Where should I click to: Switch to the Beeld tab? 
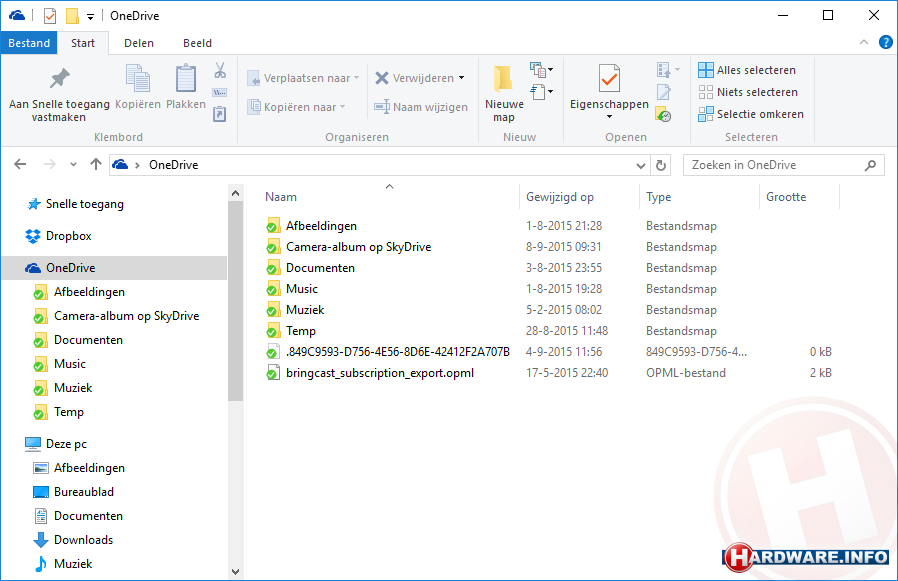pos(197,43)
